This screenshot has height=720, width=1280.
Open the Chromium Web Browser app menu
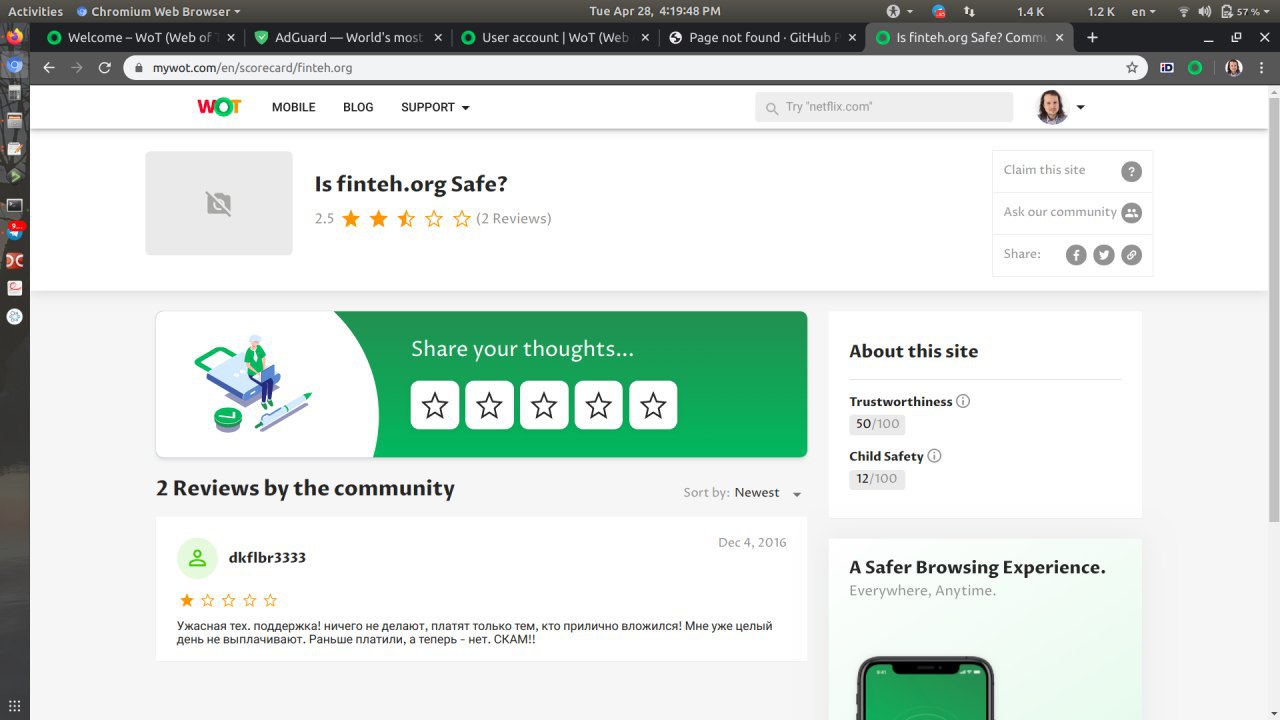[157, 12]
